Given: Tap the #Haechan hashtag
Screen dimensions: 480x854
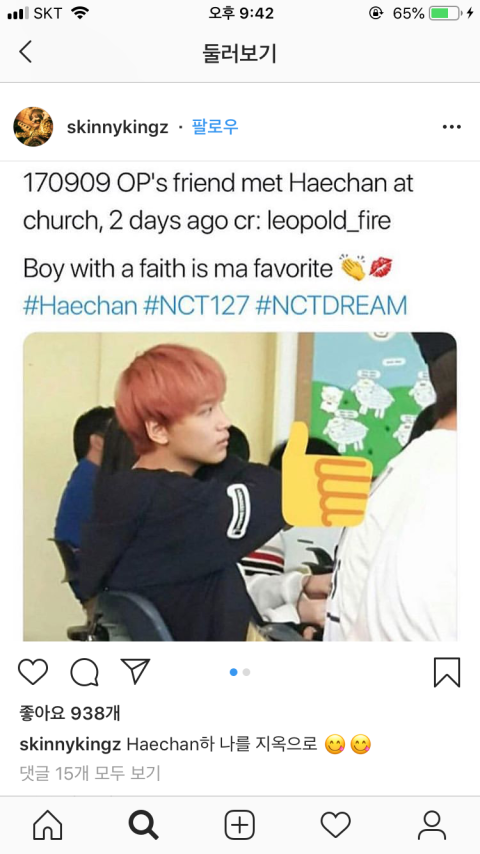Looking at the screenshot, I should coord(80,306).
